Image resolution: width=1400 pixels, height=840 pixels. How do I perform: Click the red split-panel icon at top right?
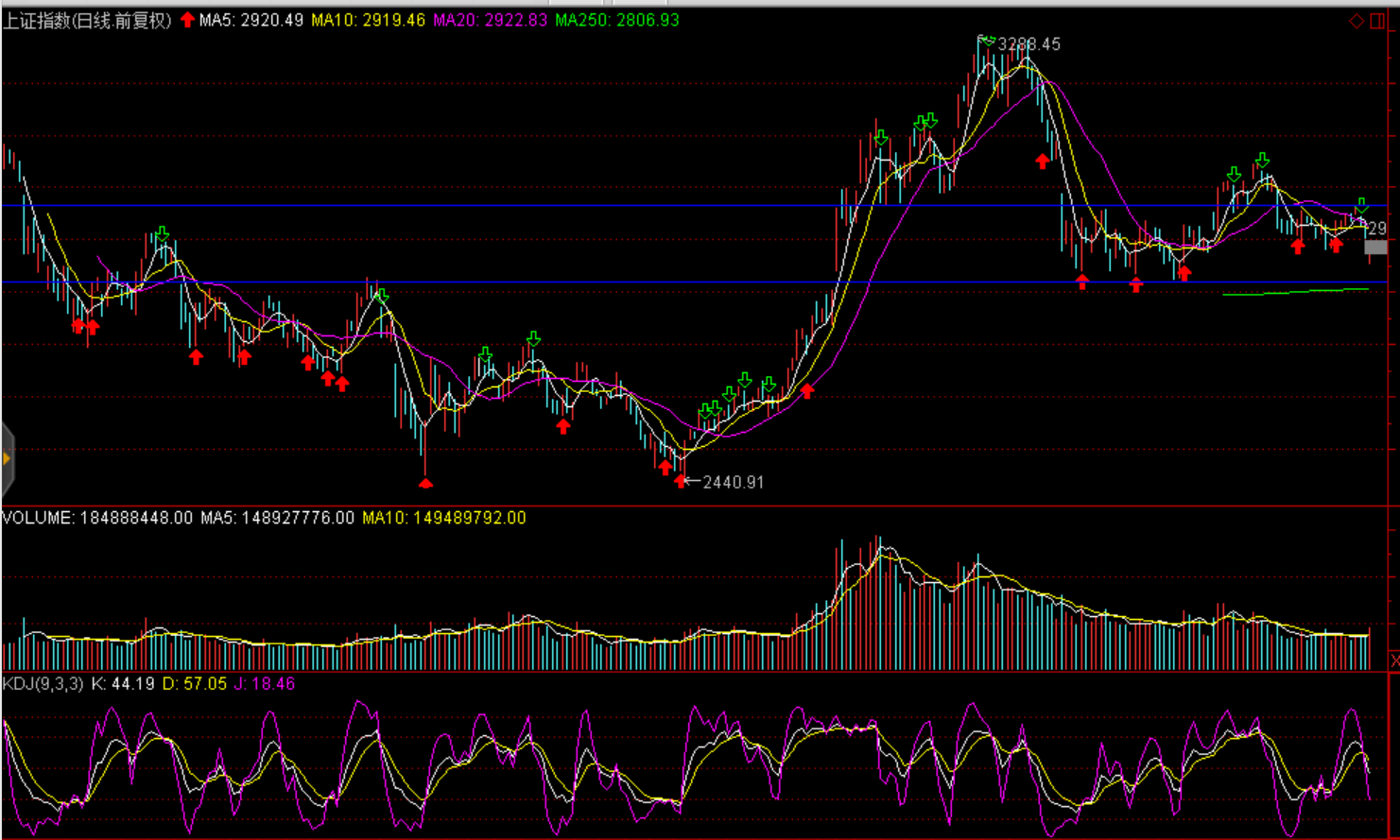1377,21
